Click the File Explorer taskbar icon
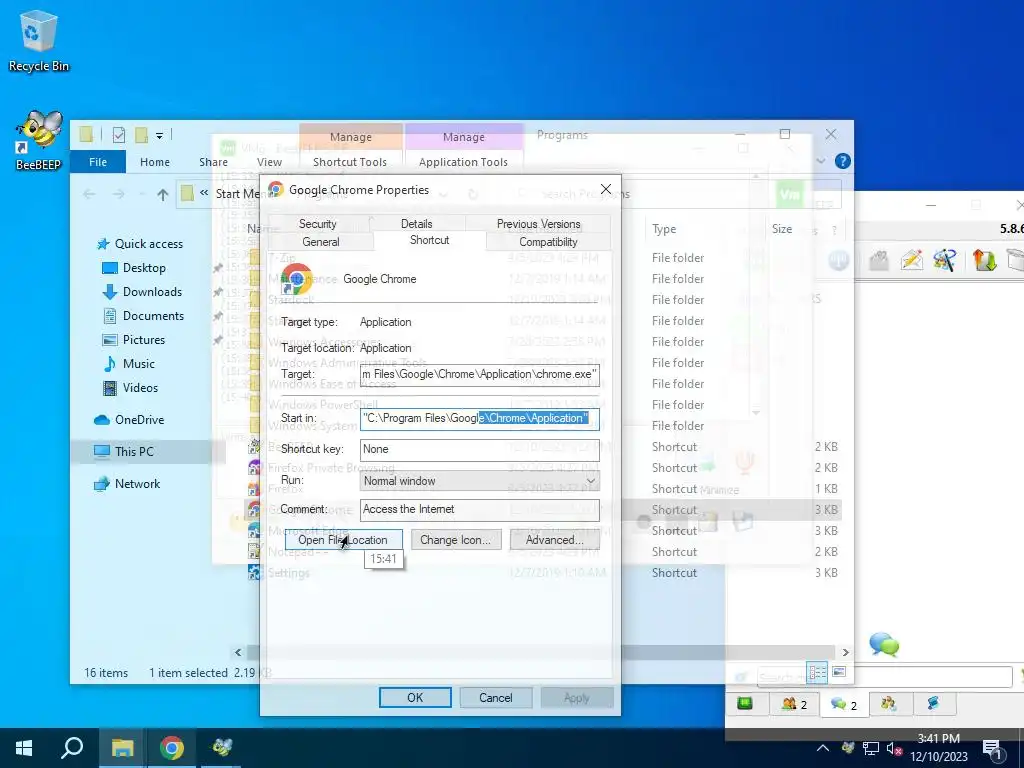The height and width of the screenshot is (768, 1024). 122,748
